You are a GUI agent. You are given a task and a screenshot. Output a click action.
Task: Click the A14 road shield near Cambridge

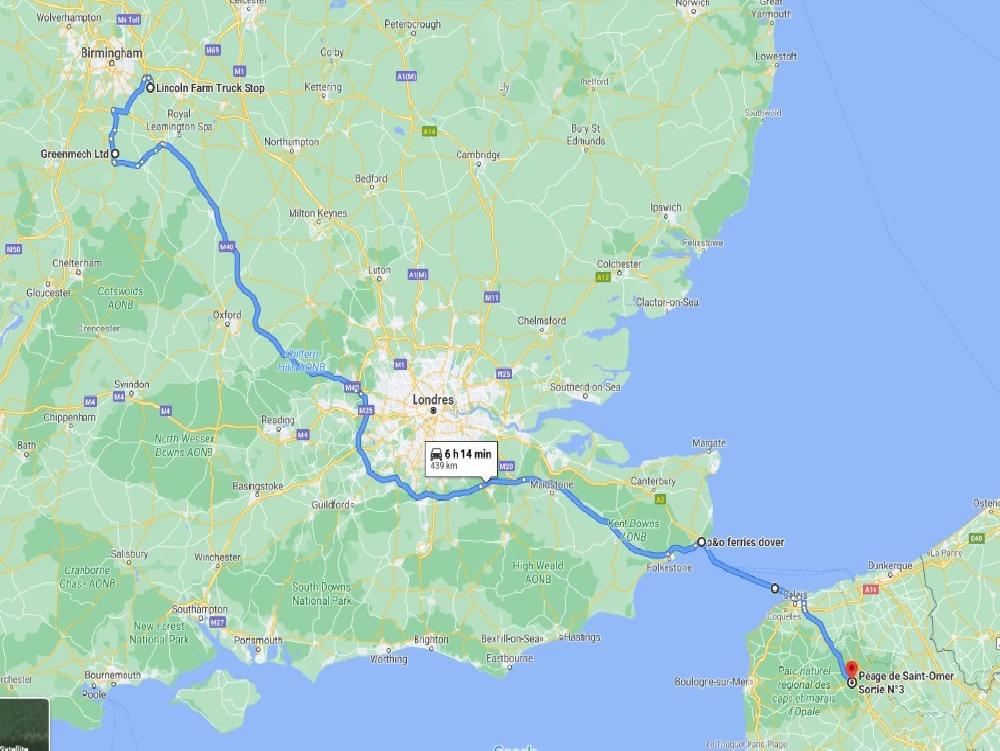[x=430, y=131]
